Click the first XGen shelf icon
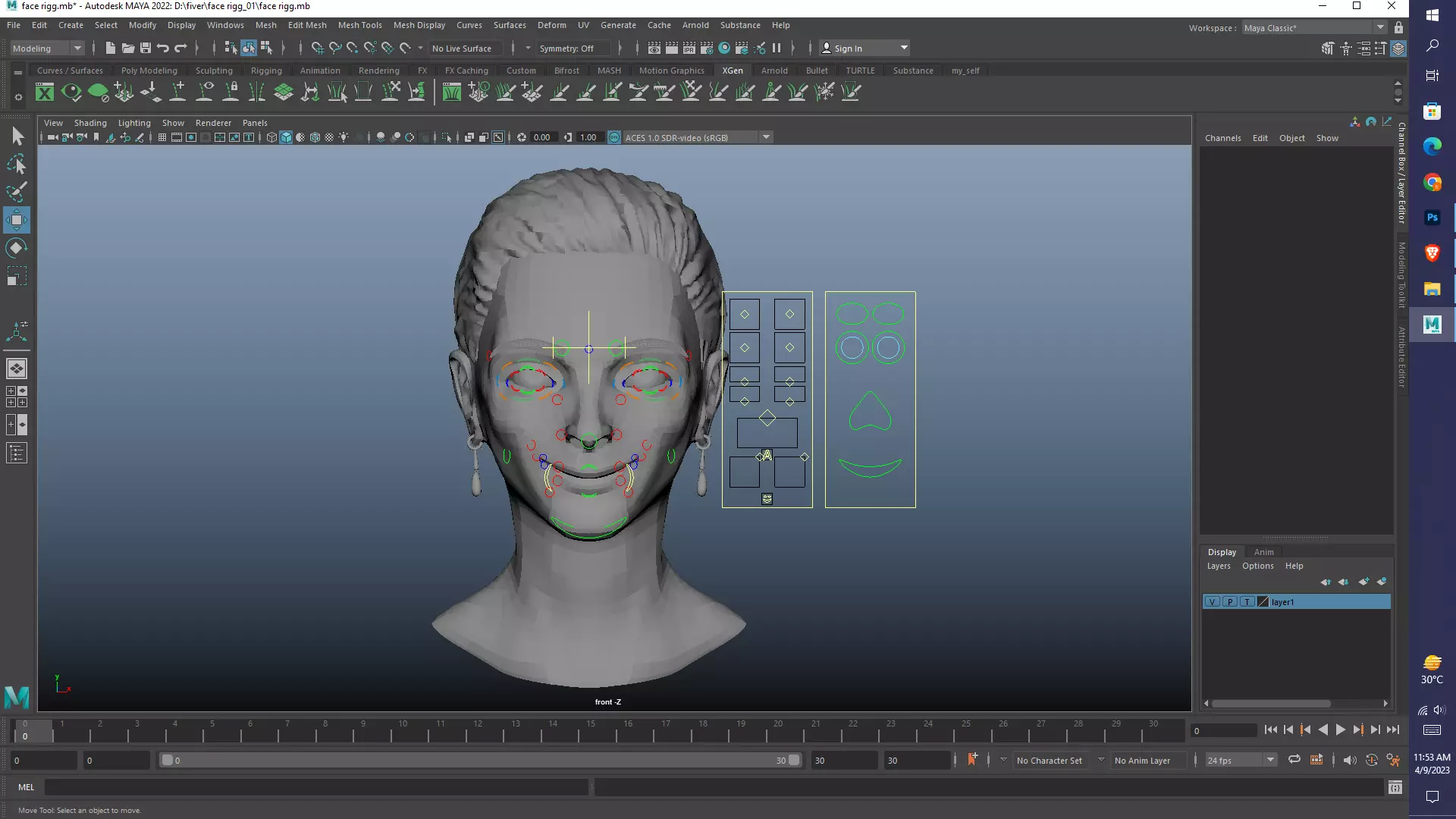The height and width of the screenshot is (819, 1456). [x=45, y=93]
